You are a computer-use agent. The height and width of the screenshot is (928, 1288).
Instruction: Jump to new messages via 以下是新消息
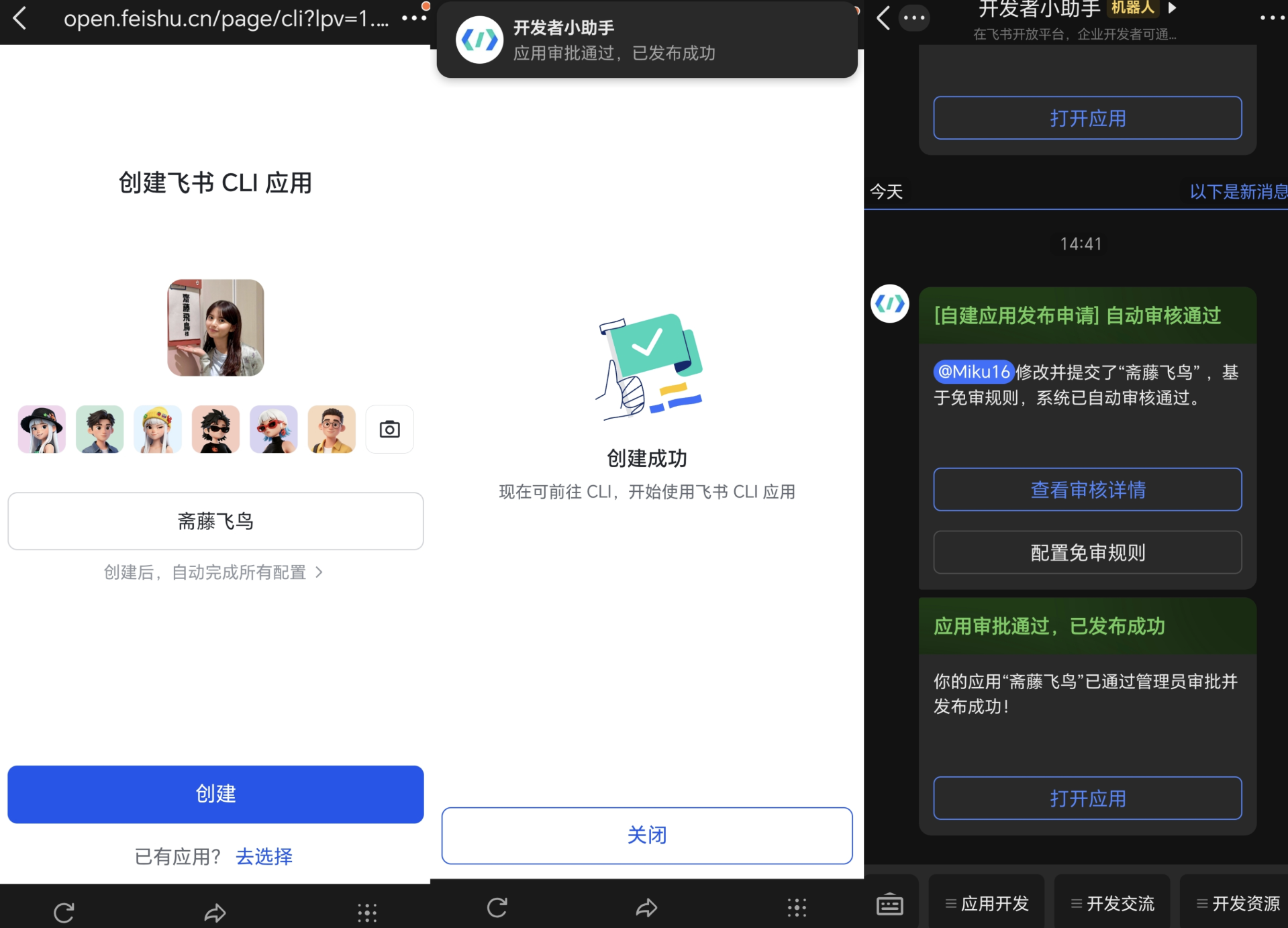[x=1238, y=192]
